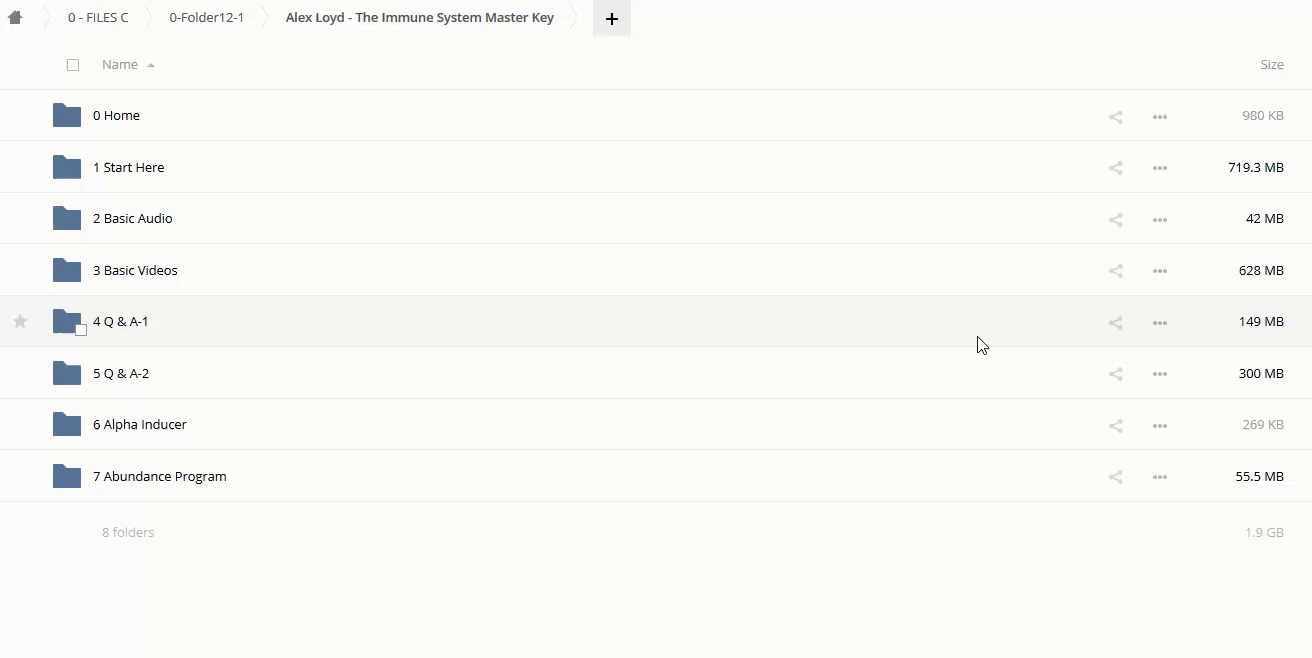Share the 6 Alpha Inducer folder
1312x658 pixels.
[1115, 426]
